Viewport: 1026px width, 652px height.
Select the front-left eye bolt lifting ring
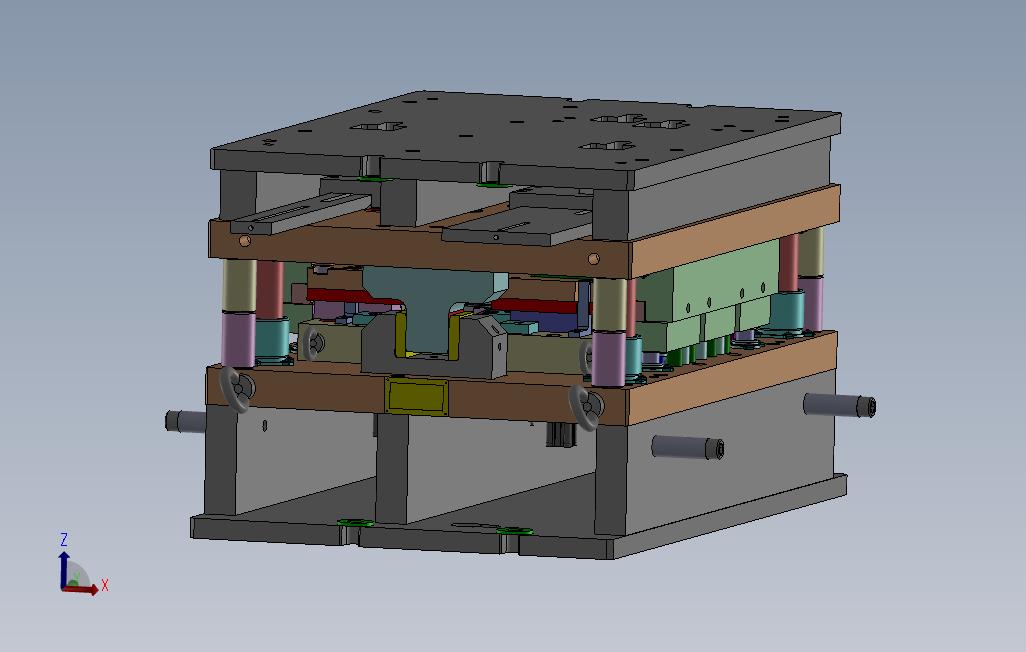click(x=237, y=389)
